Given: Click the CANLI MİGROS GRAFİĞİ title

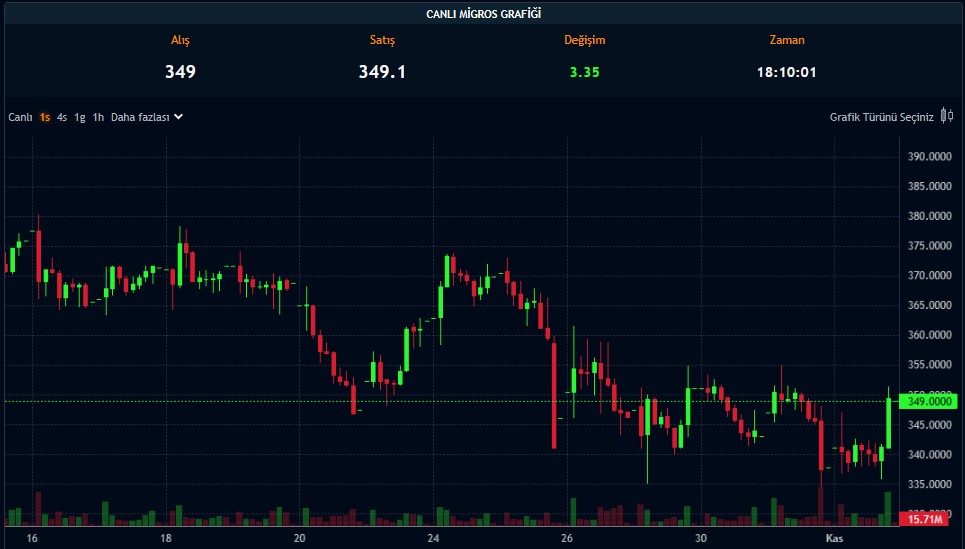Looking at the screenshot, I should 484,14.
